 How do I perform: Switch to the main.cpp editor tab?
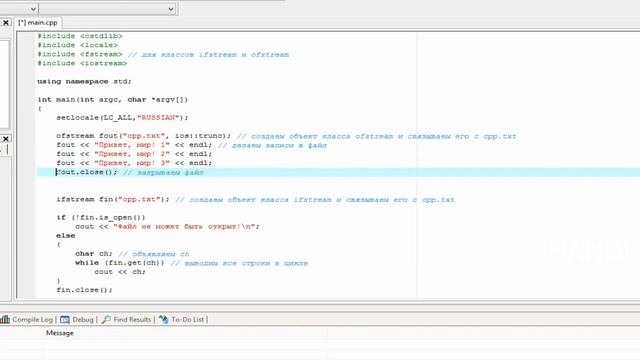tap(38, 22)
